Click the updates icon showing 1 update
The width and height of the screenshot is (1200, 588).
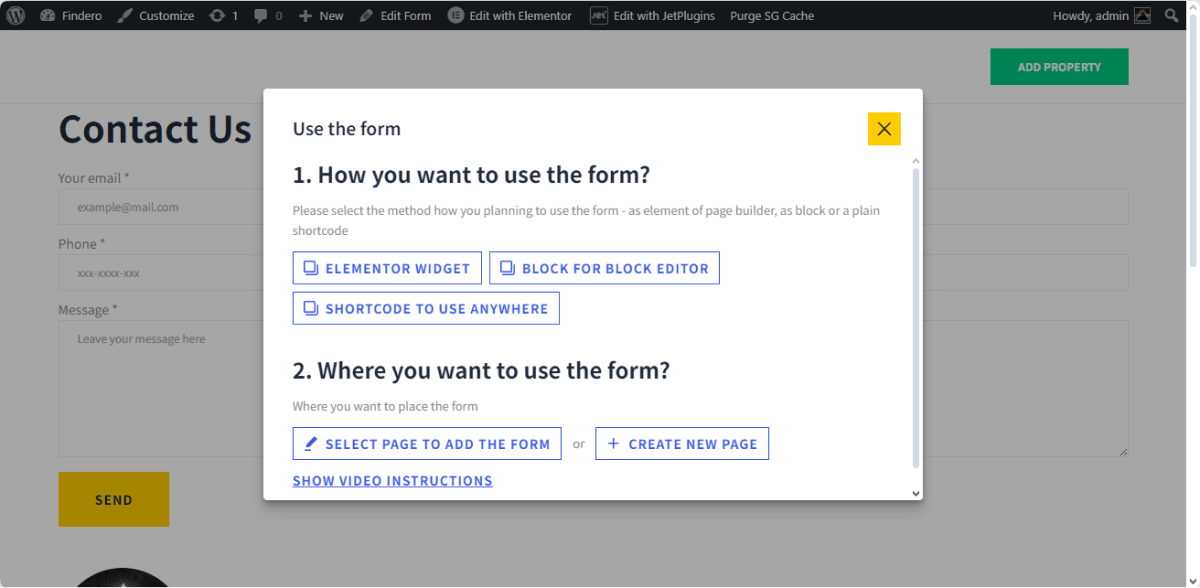(217, 15)
